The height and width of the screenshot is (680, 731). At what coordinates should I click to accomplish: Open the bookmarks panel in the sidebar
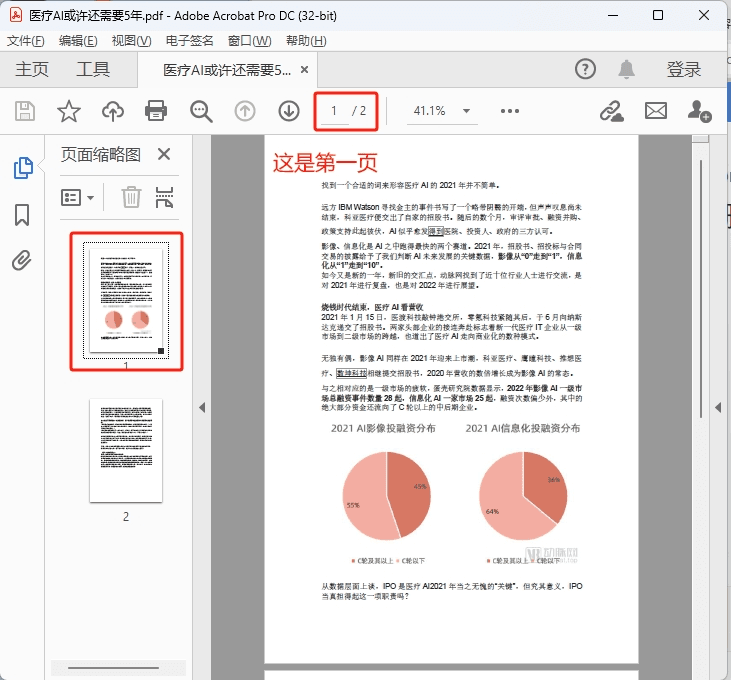(22, 215)
